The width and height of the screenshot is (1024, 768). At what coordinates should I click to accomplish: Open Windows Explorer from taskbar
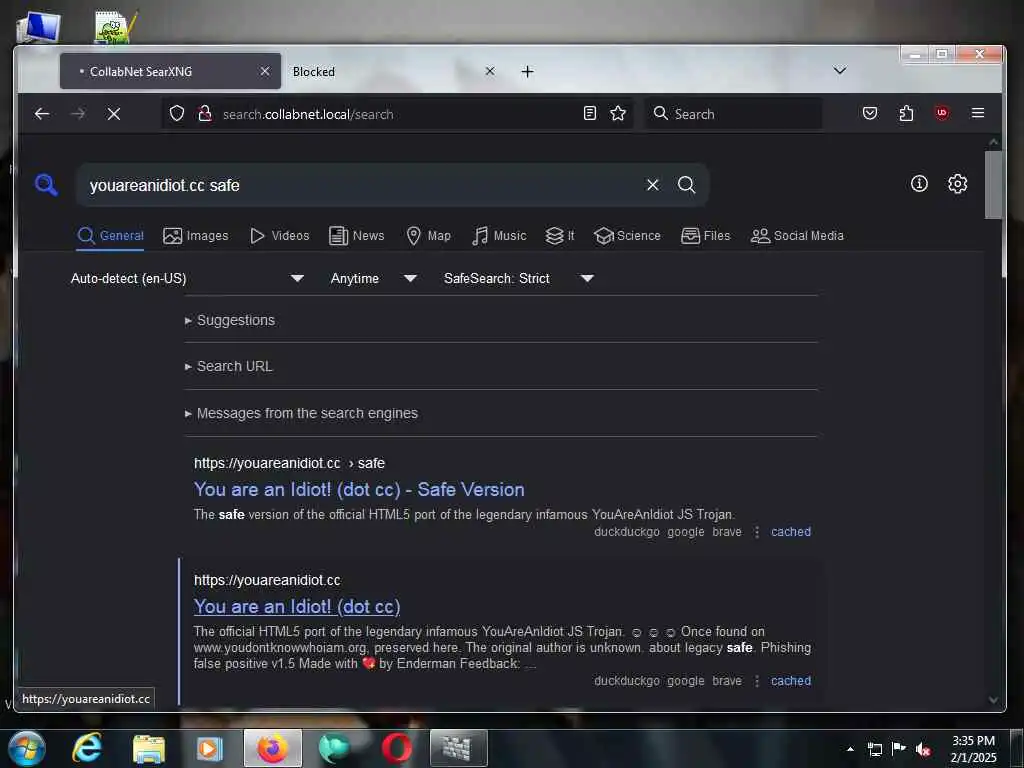(x=148, y=749)
